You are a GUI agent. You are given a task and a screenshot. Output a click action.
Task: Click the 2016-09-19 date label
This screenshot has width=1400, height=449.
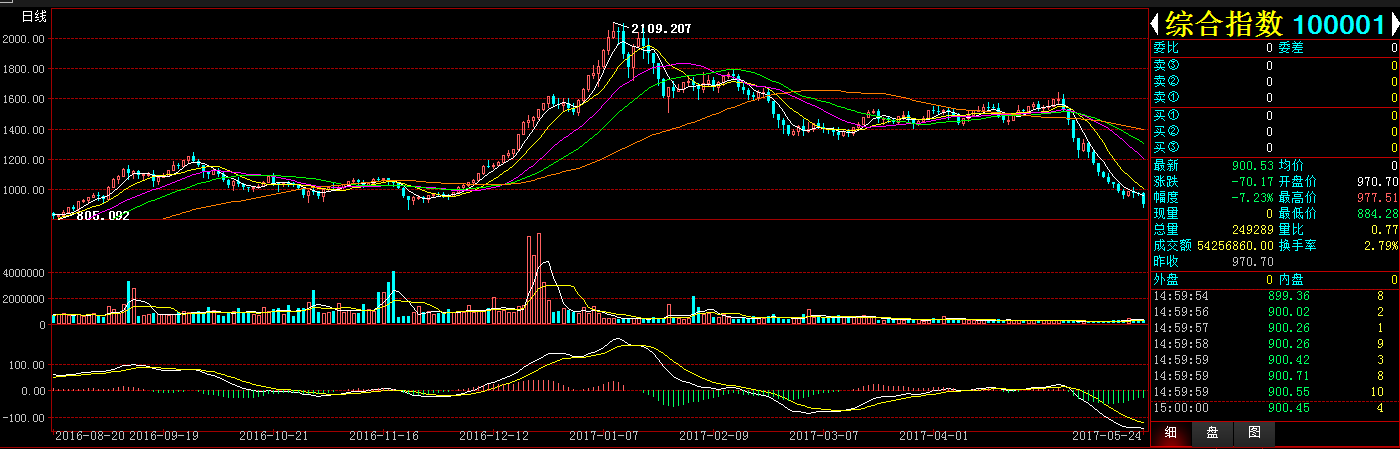[x=166, y=436]
